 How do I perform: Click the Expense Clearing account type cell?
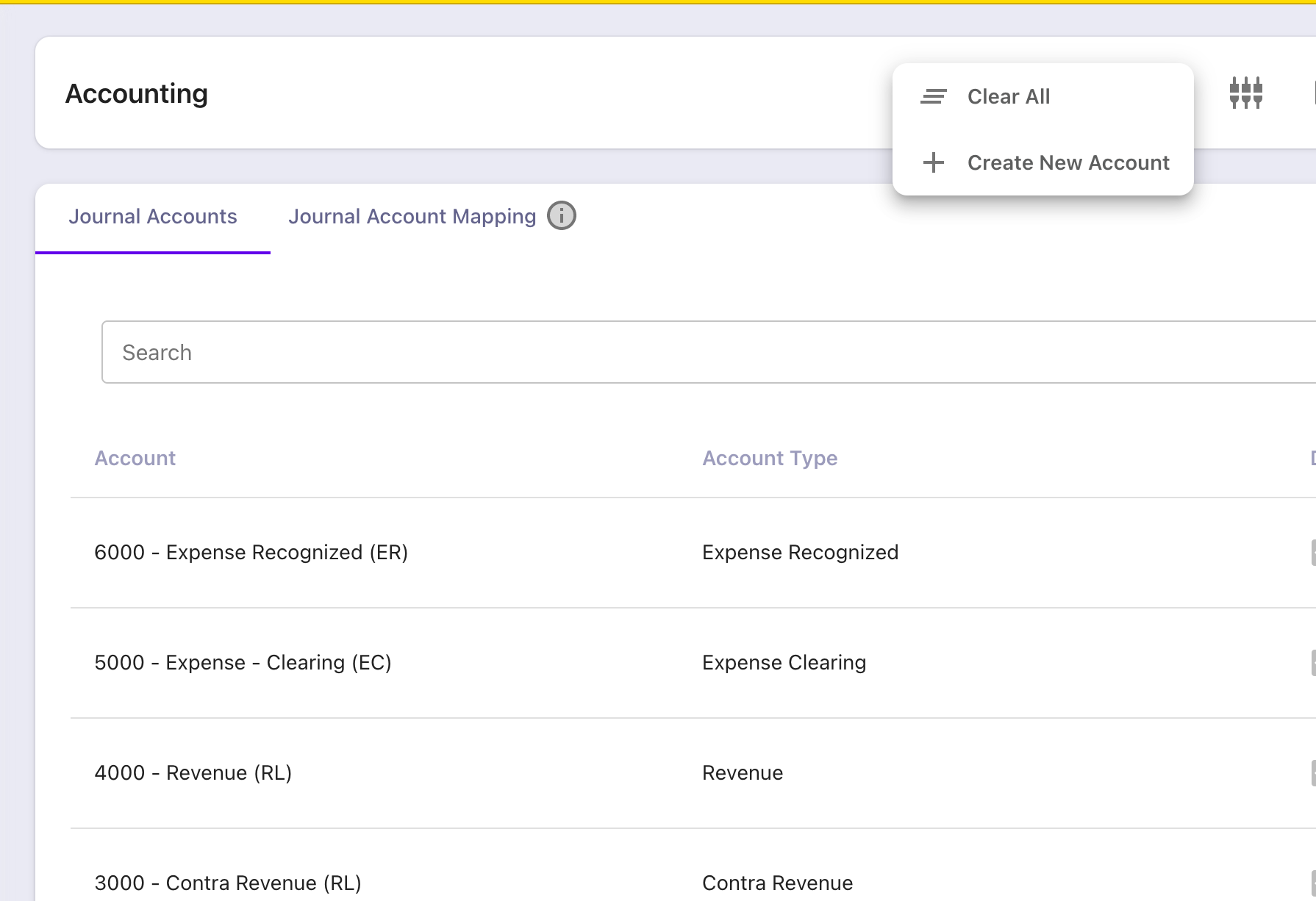784,663
